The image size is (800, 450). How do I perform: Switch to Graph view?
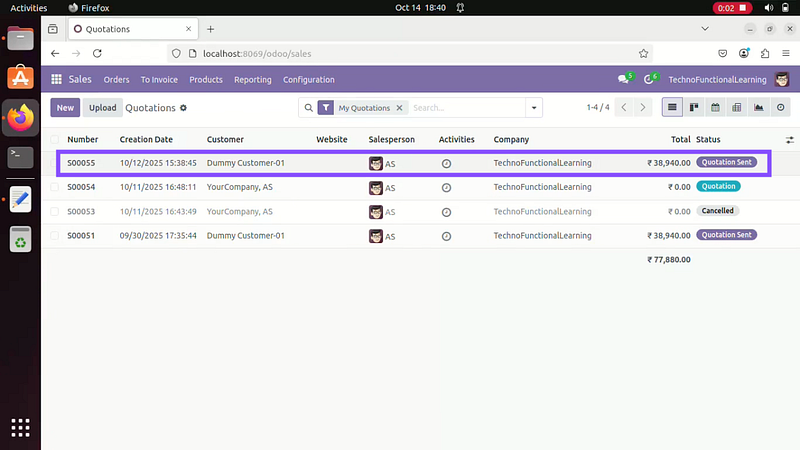click(x=758, y=107)
